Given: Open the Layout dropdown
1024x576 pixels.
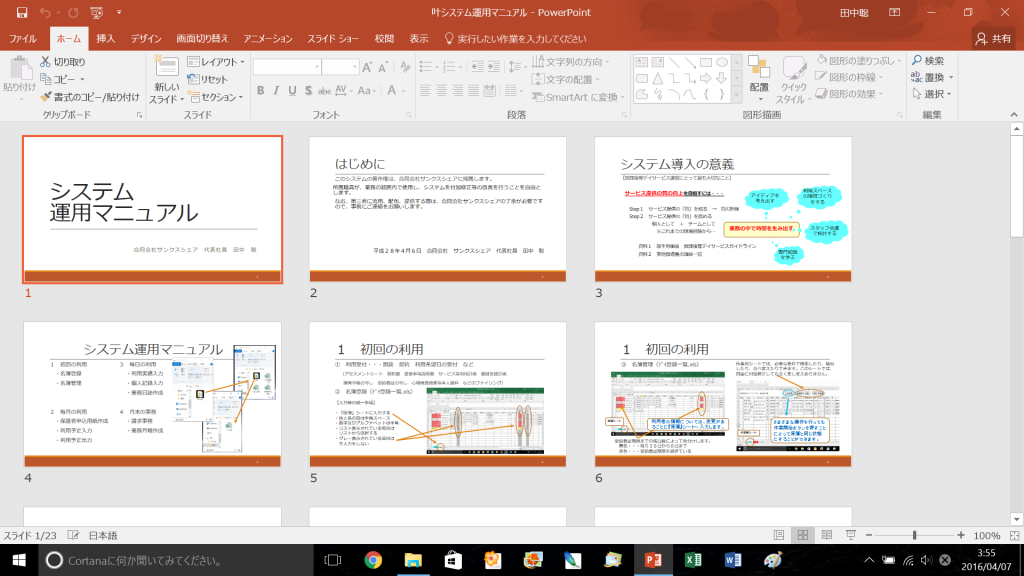Looking at the screenshot, I should pos(216,61).
